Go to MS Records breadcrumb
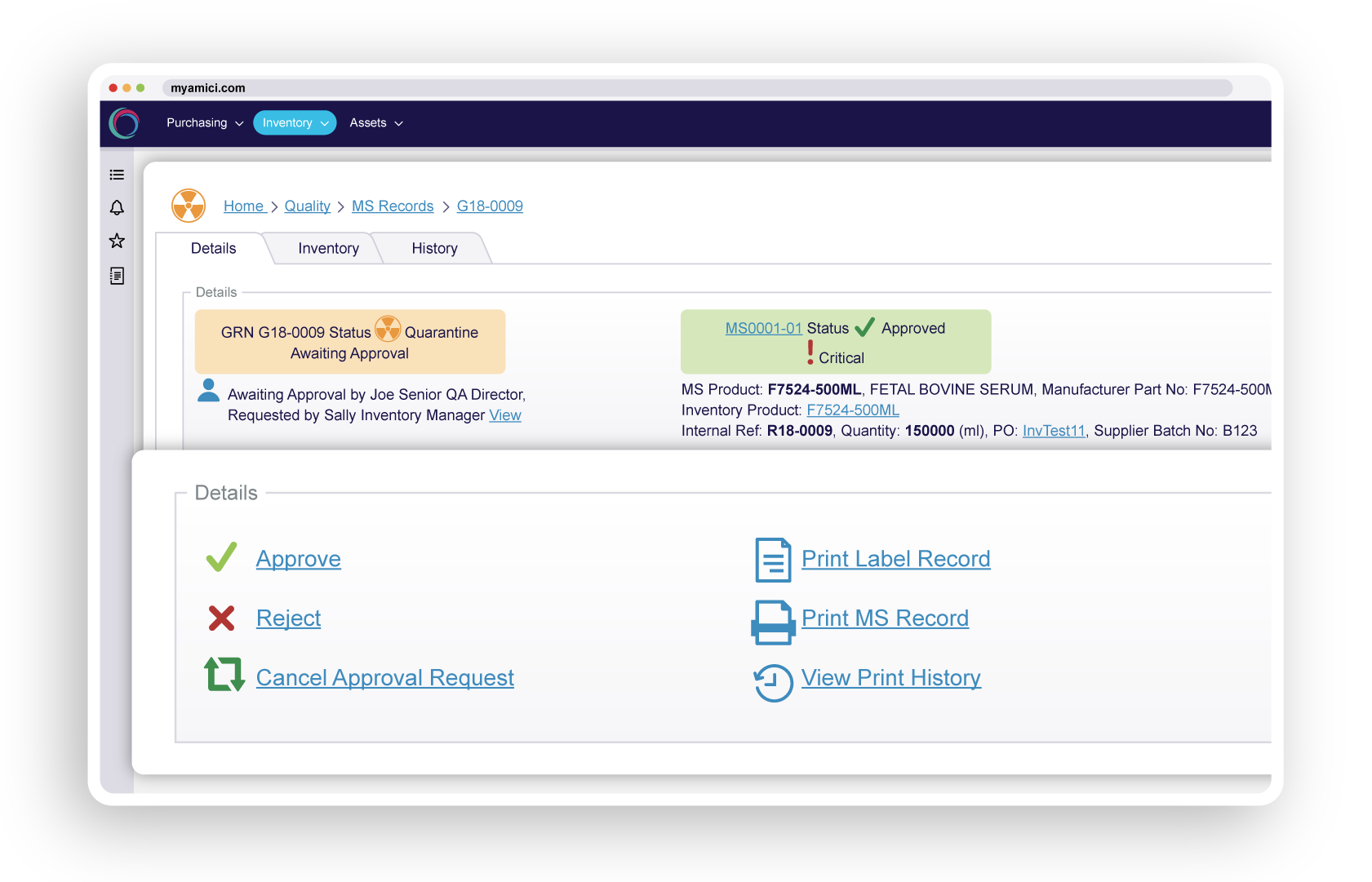This screenshot has height=882, width=1372. [393, 206]
